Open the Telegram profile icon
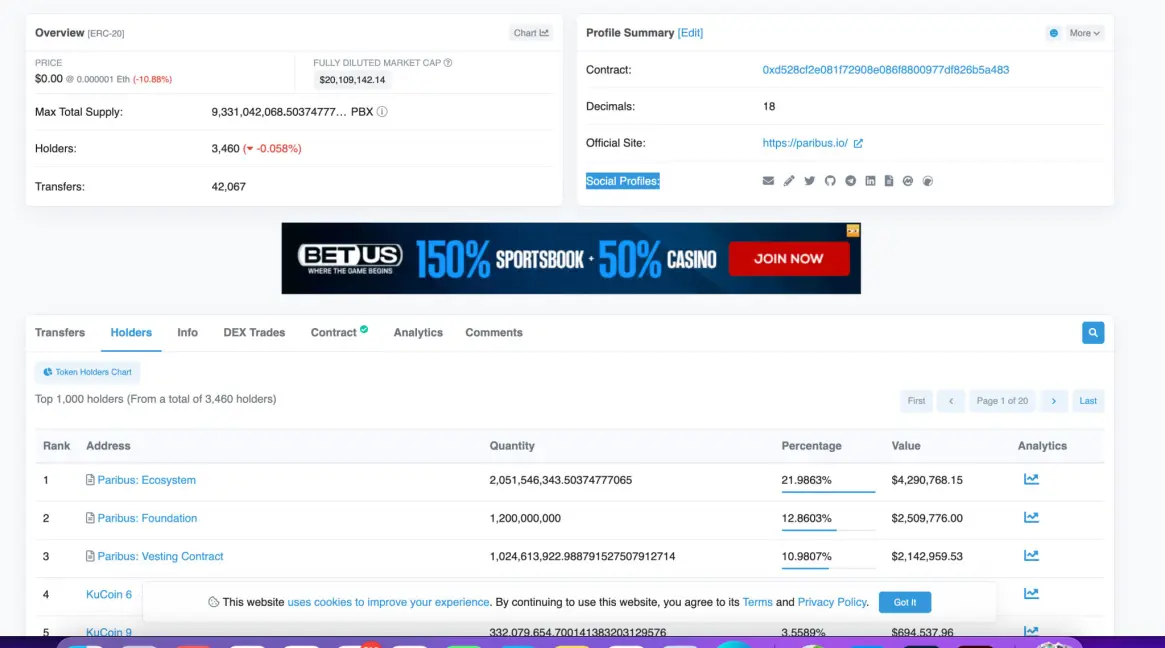Image resolution: width=1165 pixels, height=648 pixels. tap(851, 181)
